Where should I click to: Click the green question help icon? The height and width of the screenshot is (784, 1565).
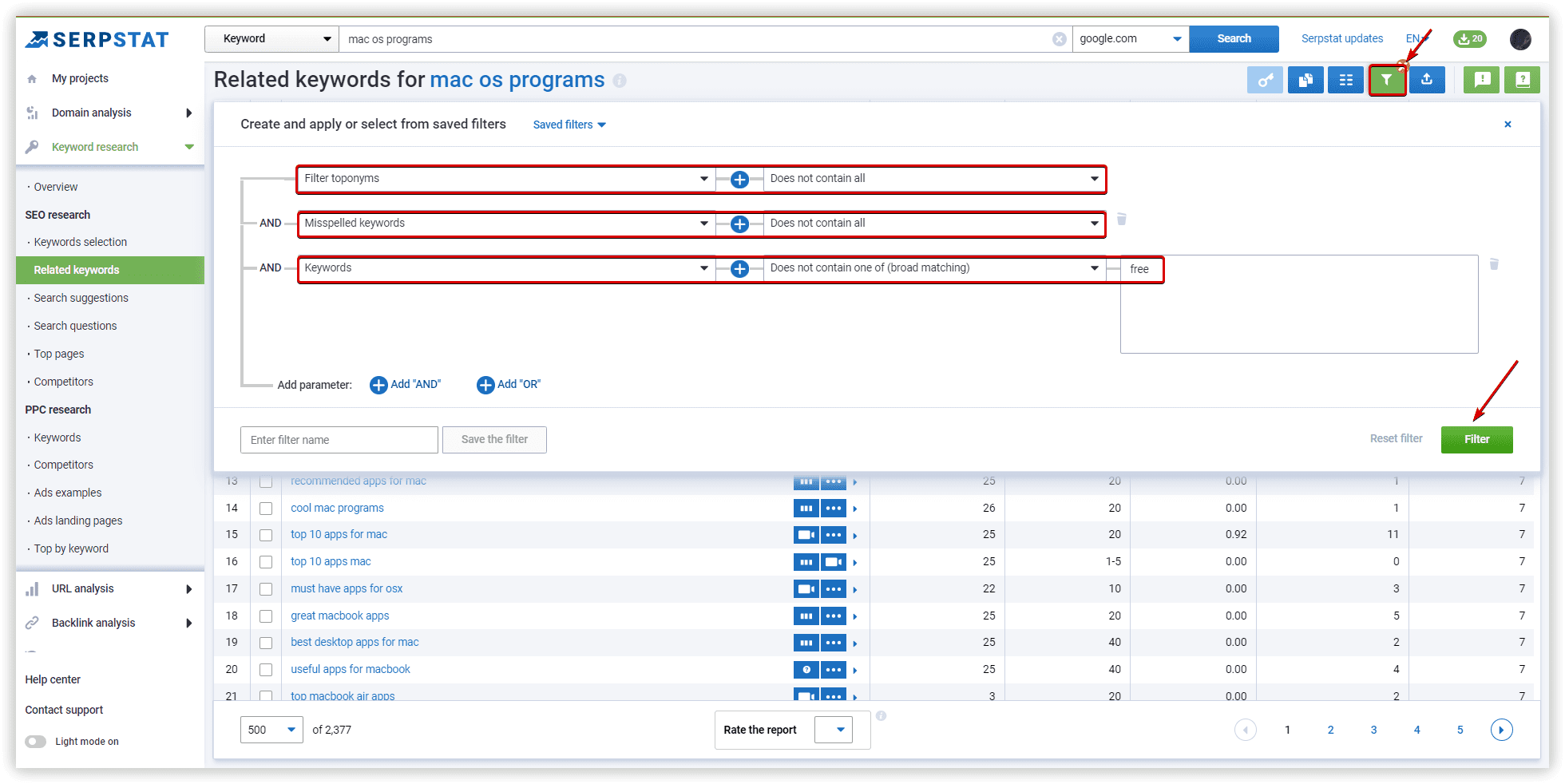[x=1523, y=80]
